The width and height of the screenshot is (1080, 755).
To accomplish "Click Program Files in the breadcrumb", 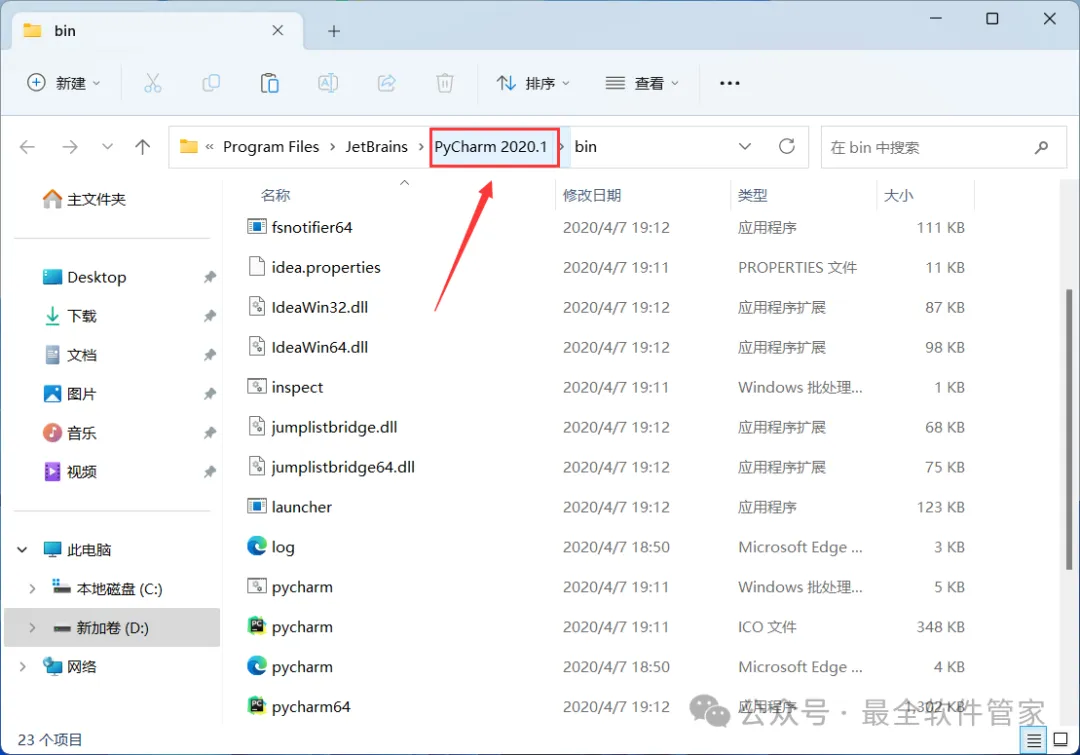I will pos(271,147).
